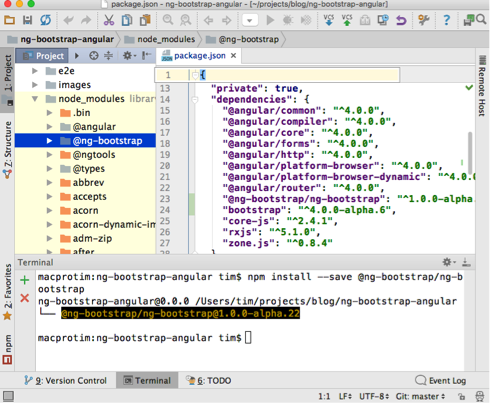Select the package.json editor tab
Viewport: 490px width, 403px height.
[x=199, y=56]
